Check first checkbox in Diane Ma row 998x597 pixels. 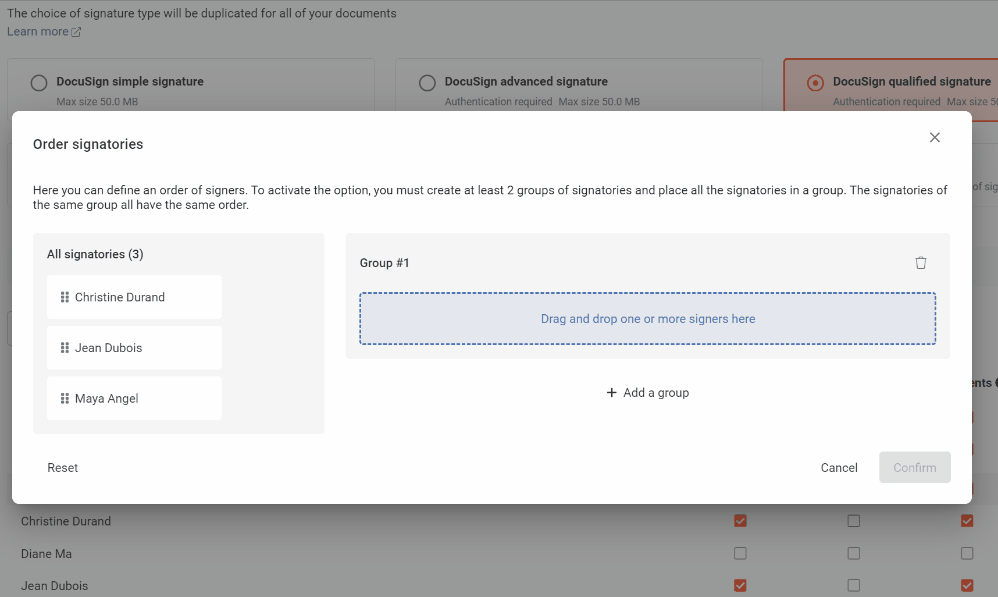(740, 553)
